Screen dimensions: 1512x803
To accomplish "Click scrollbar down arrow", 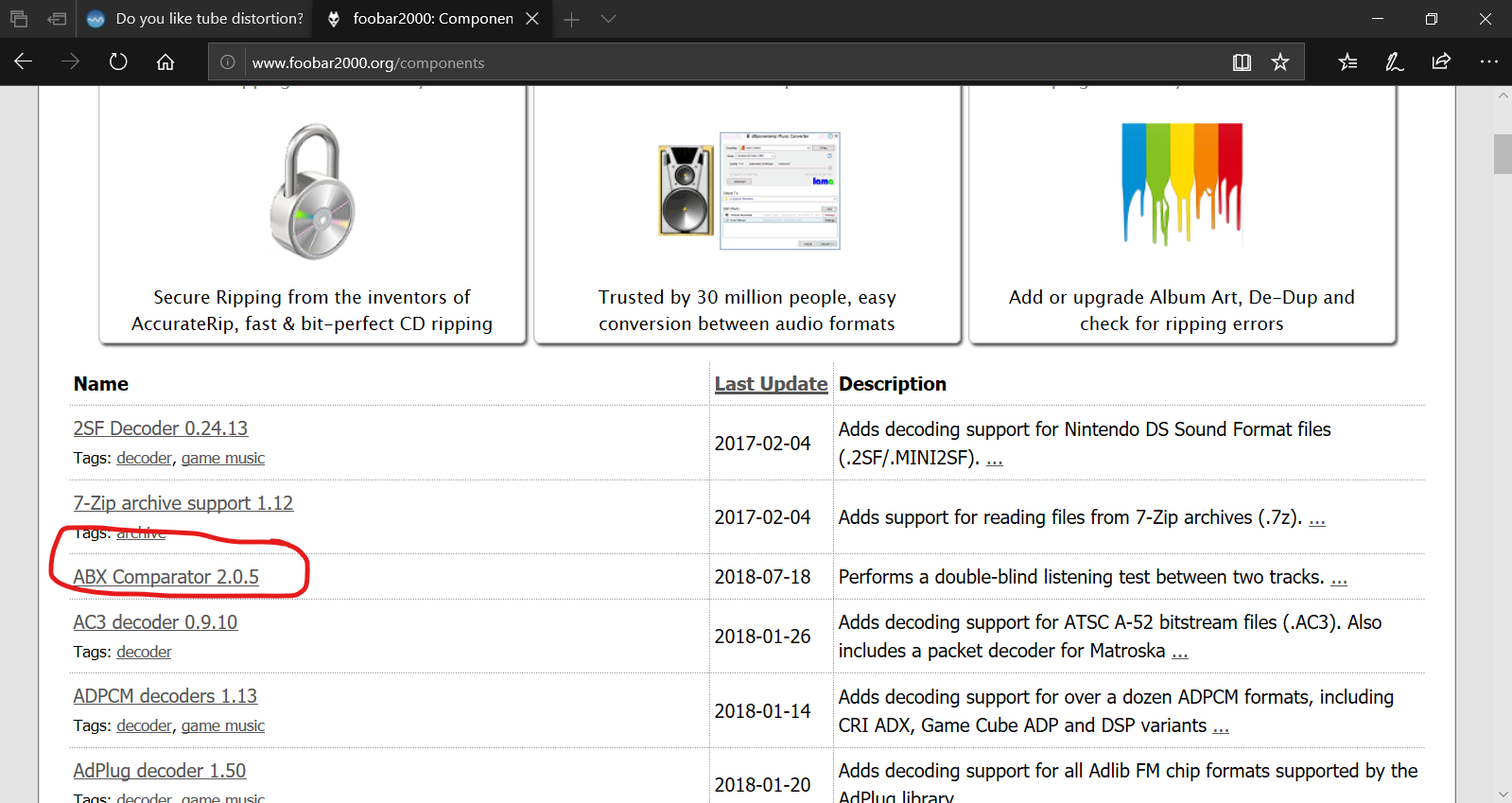I will pos(1503,794).
